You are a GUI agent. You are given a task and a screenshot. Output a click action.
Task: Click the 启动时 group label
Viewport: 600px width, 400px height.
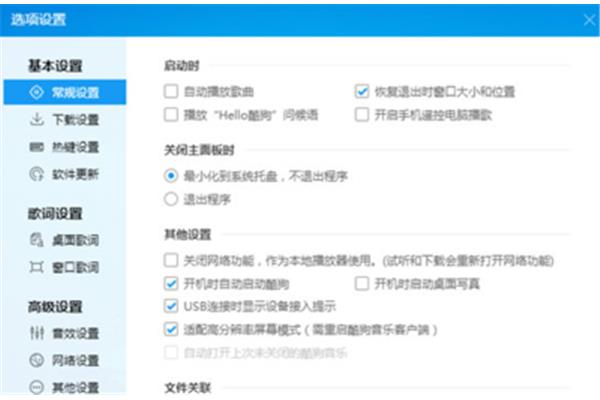(x=182, y=65)
